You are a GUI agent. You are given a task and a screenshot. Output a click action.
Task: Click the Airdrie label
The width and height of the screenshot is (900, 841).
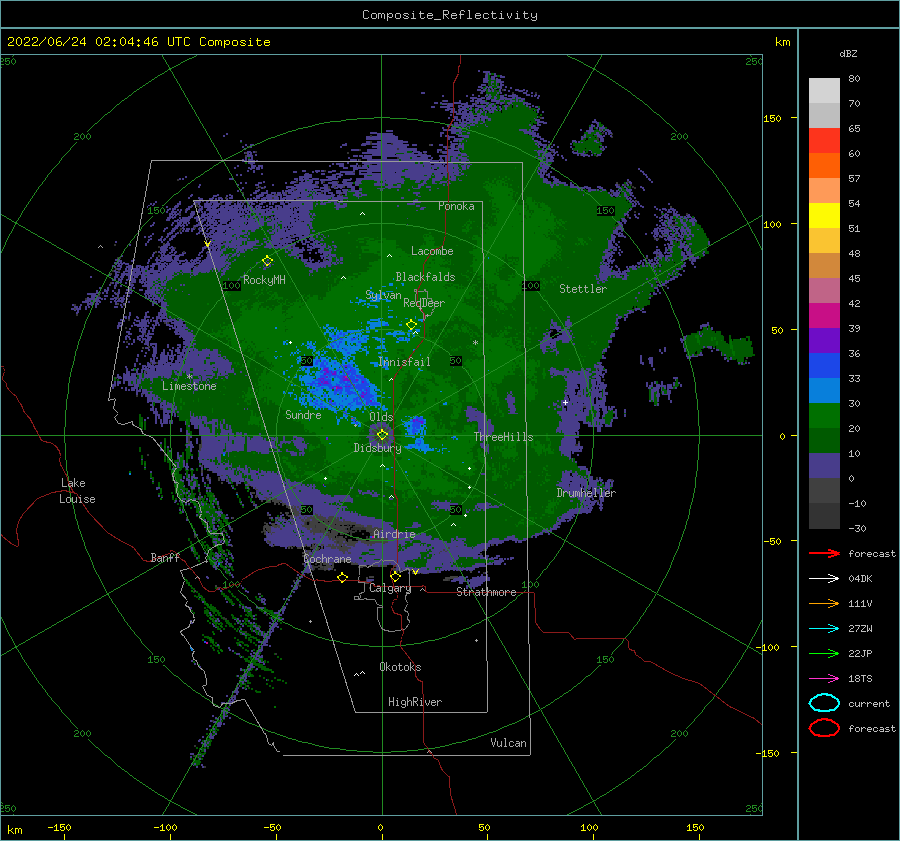tap(394, 534)
